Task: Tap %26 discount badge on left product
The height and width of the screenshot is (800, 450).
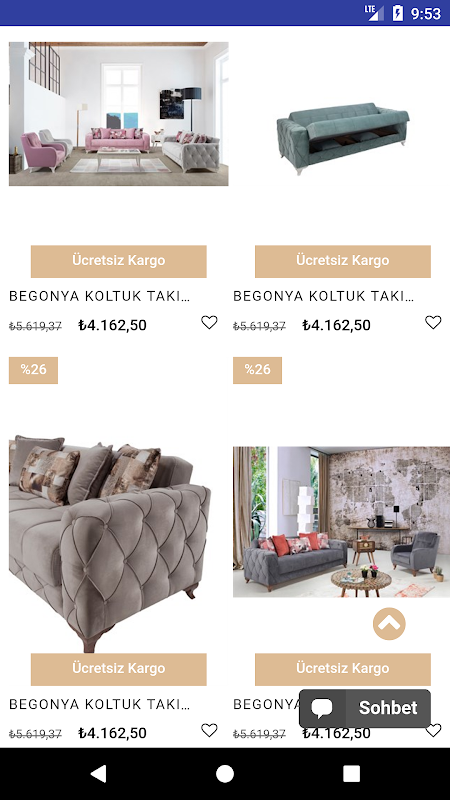Action: pos(33,370)
